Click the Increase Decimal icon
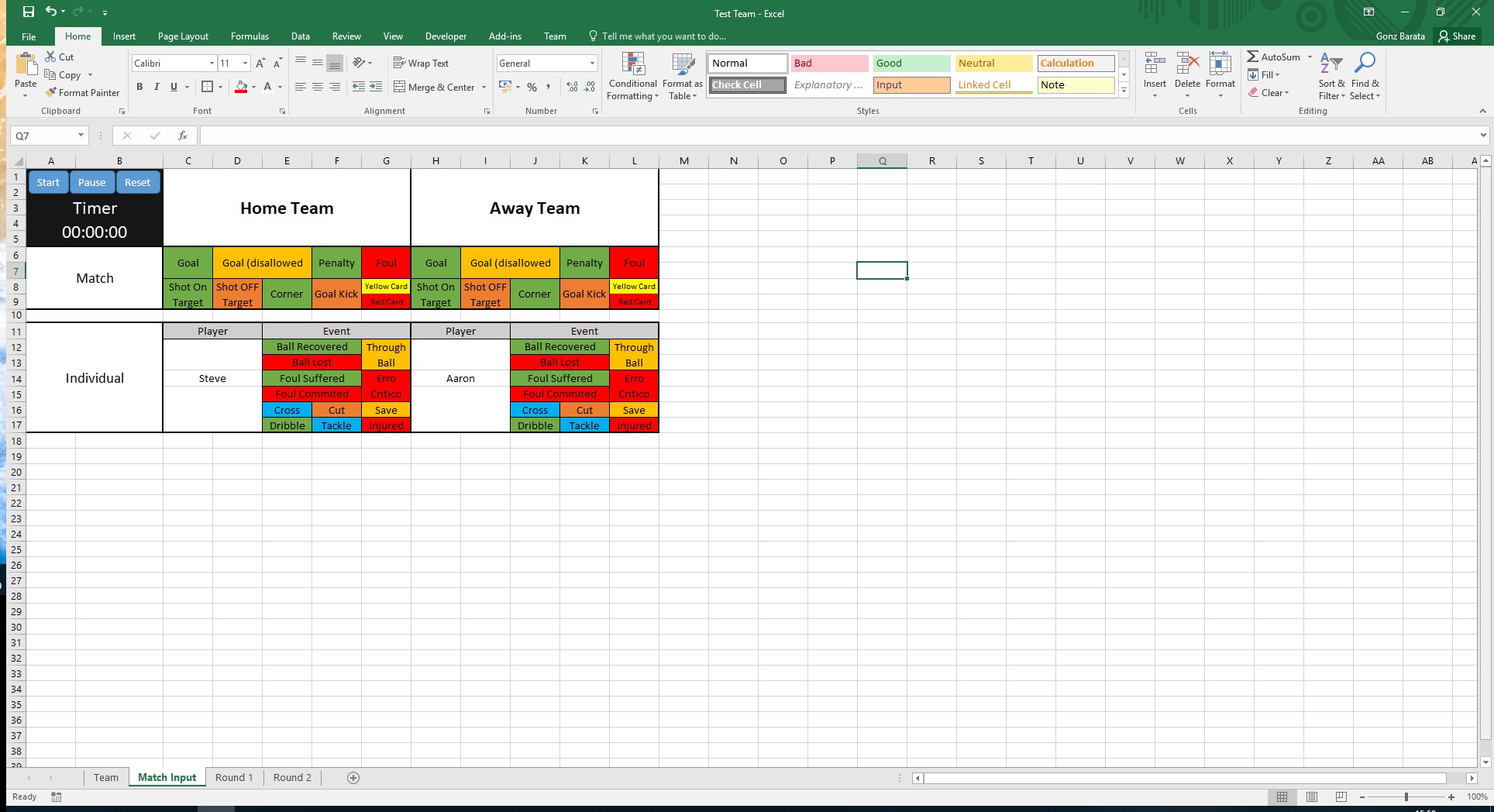The width and height of the screenshot is (1494, 812). (571, 87)
